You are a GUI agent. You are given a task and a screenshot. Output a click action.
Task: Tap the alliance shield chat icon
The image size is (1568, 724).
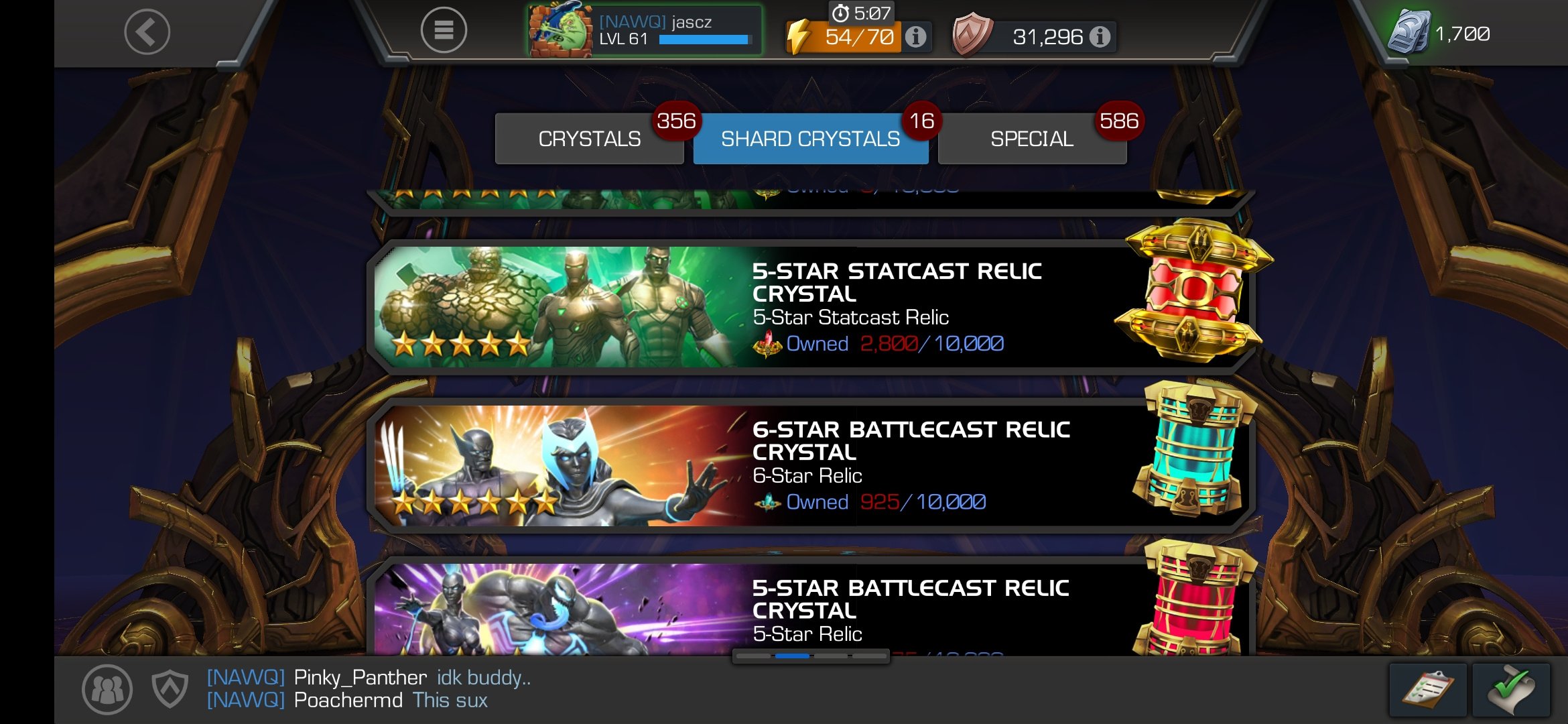click(170, 689)
